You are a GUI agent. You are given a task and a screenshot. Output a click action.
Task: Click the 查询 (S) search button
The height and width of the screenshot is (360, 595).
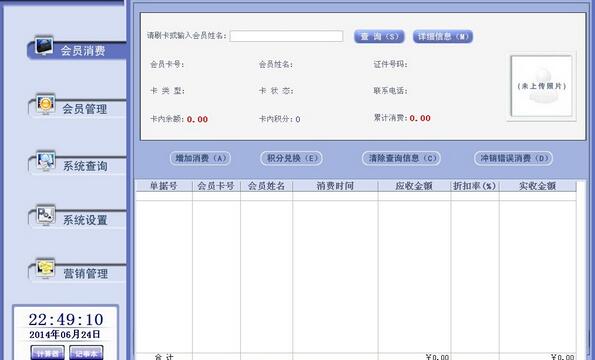[x=379, y=36]
